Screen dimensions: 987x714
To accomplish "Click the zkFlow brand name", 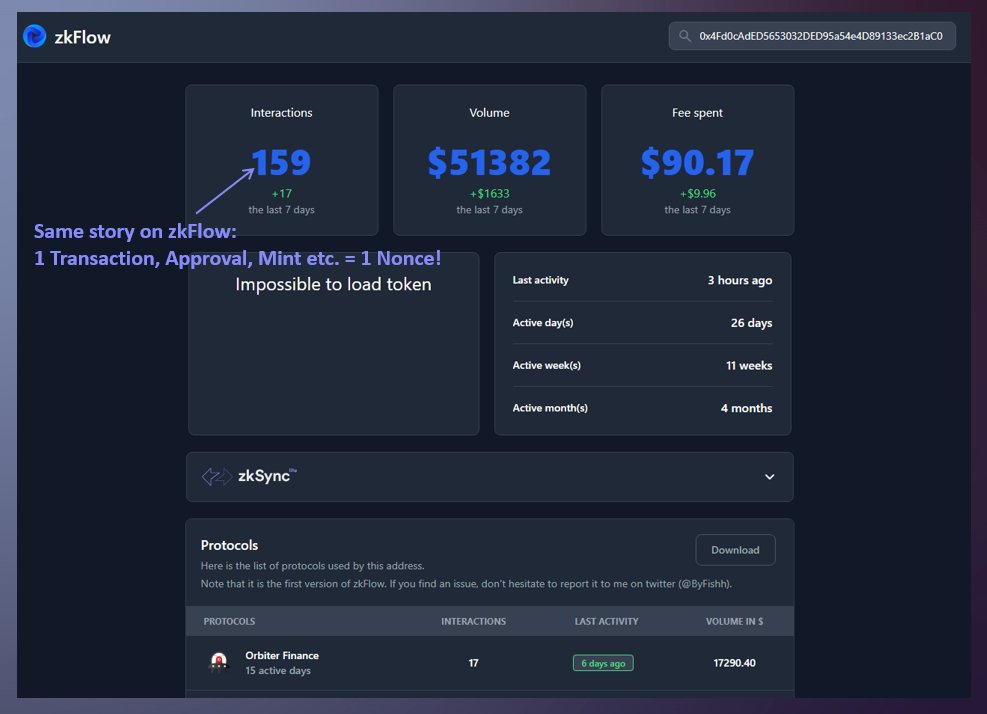I will click(82, 37).
